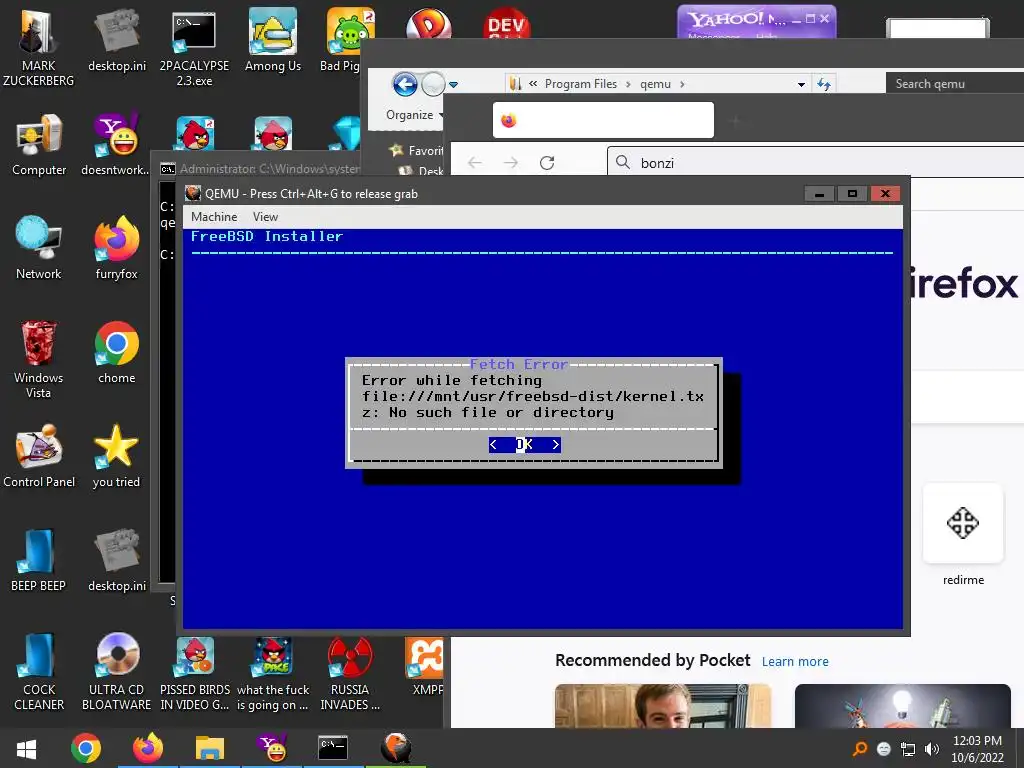Select the 2PACALYPSE 2.3.exe desktop icon
The image size is (1024, 768).
pos(194,47)
